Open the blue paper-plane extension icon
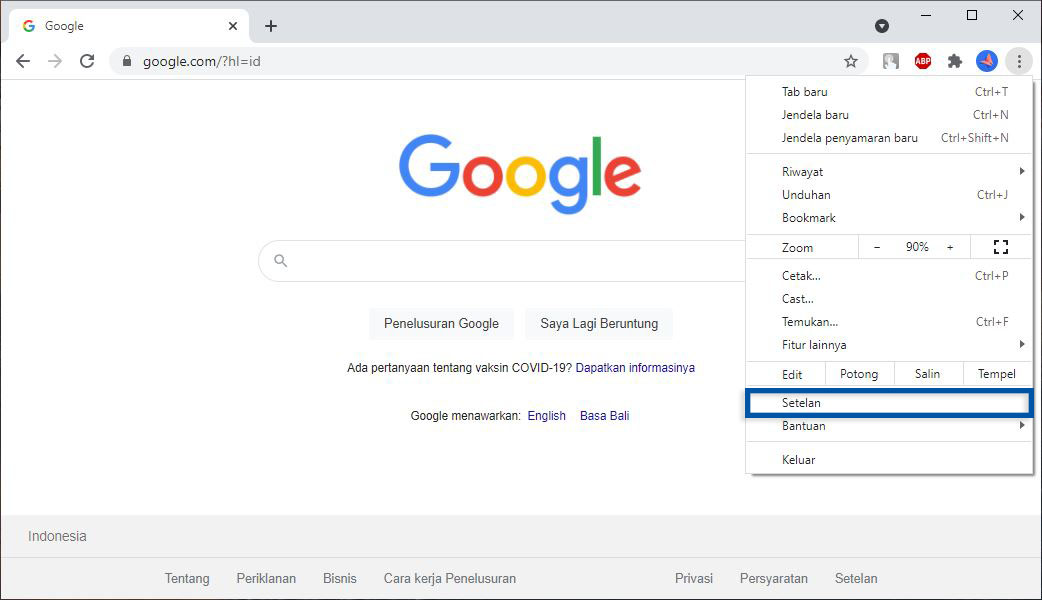Image resolution: width=1042 pixels, height=600 pixels. click(x=987, y=61)
